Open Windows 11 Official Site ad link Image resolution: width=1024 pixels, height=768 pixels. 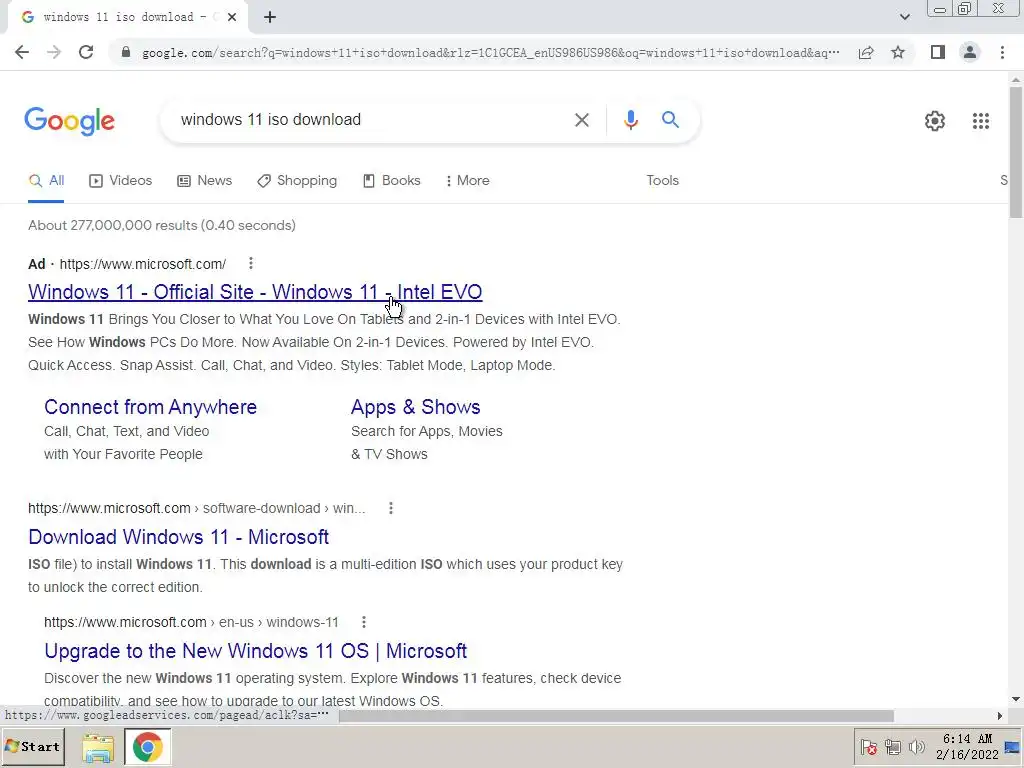(255, 292)
